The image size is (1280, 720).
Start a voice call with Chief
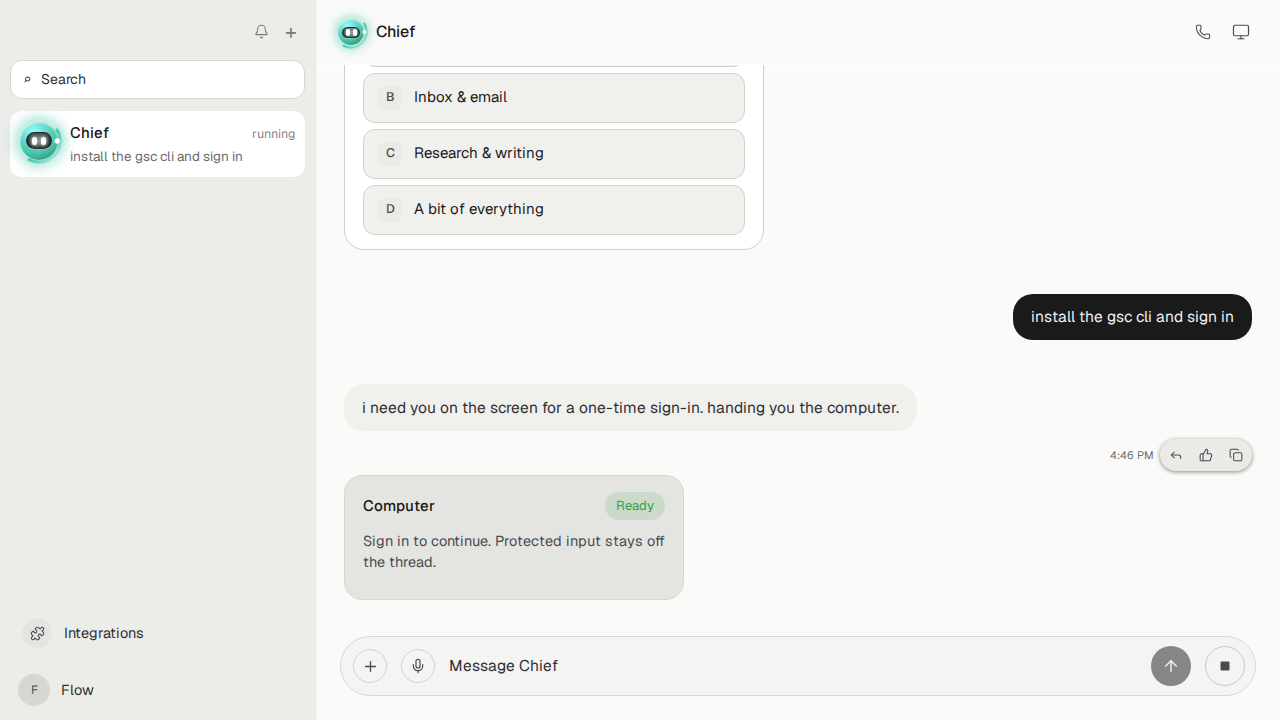tap(1203, 32)
